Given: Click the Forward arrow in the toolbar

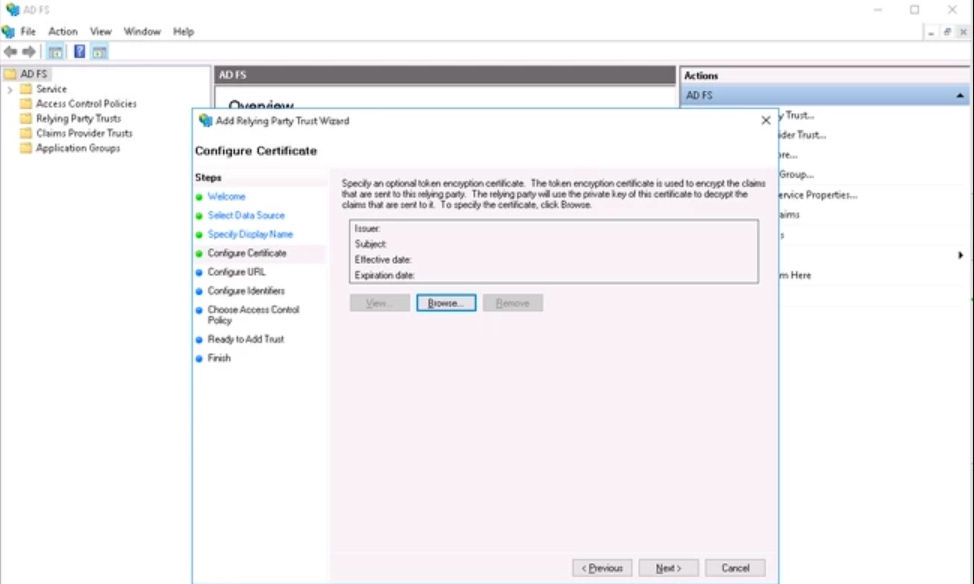Looking at the screenshot, I should tap(29, 52).
